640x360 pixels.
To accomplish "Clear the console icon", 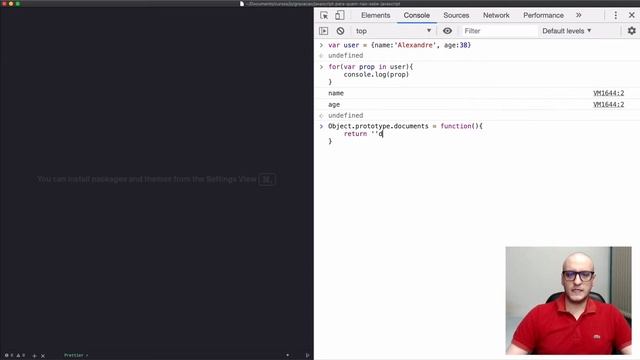I will [x=340, y=31].
